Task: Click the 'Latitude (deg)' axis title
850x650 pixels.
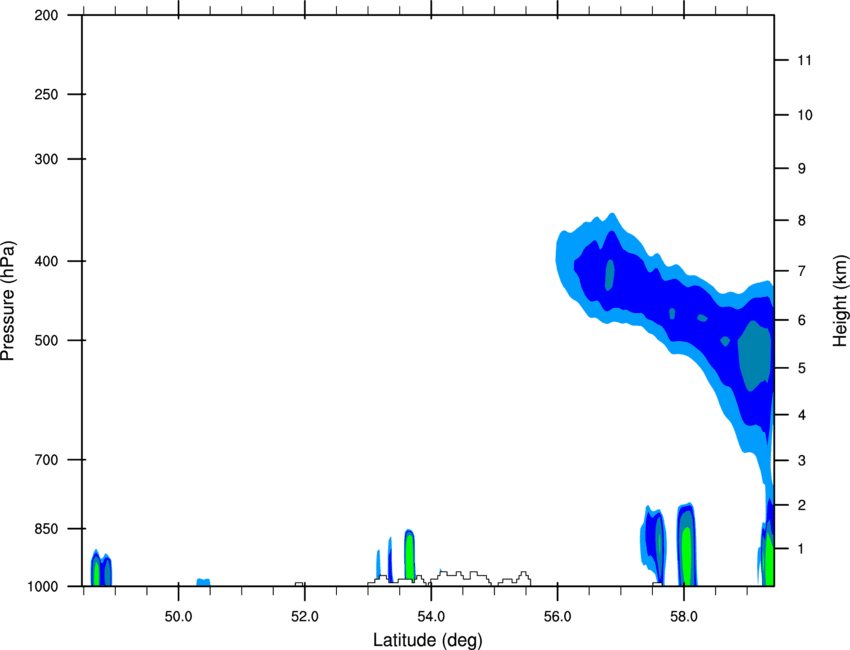Action: tap(427, 640)
